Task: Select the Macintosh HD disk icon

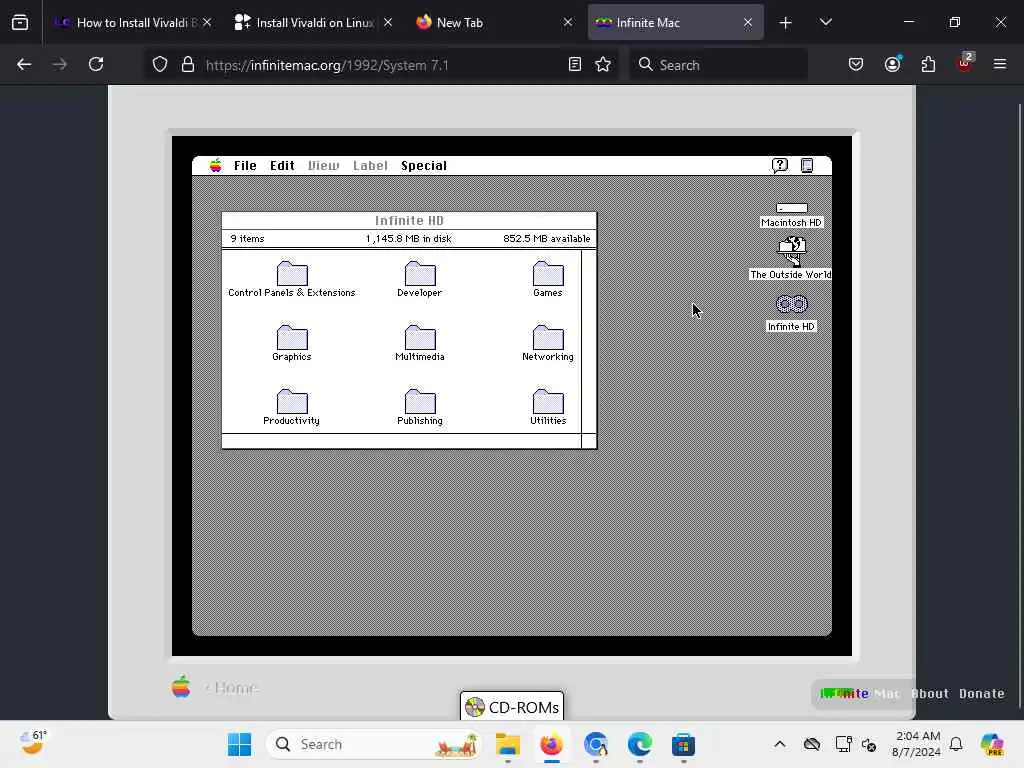Action: [792, 208]
